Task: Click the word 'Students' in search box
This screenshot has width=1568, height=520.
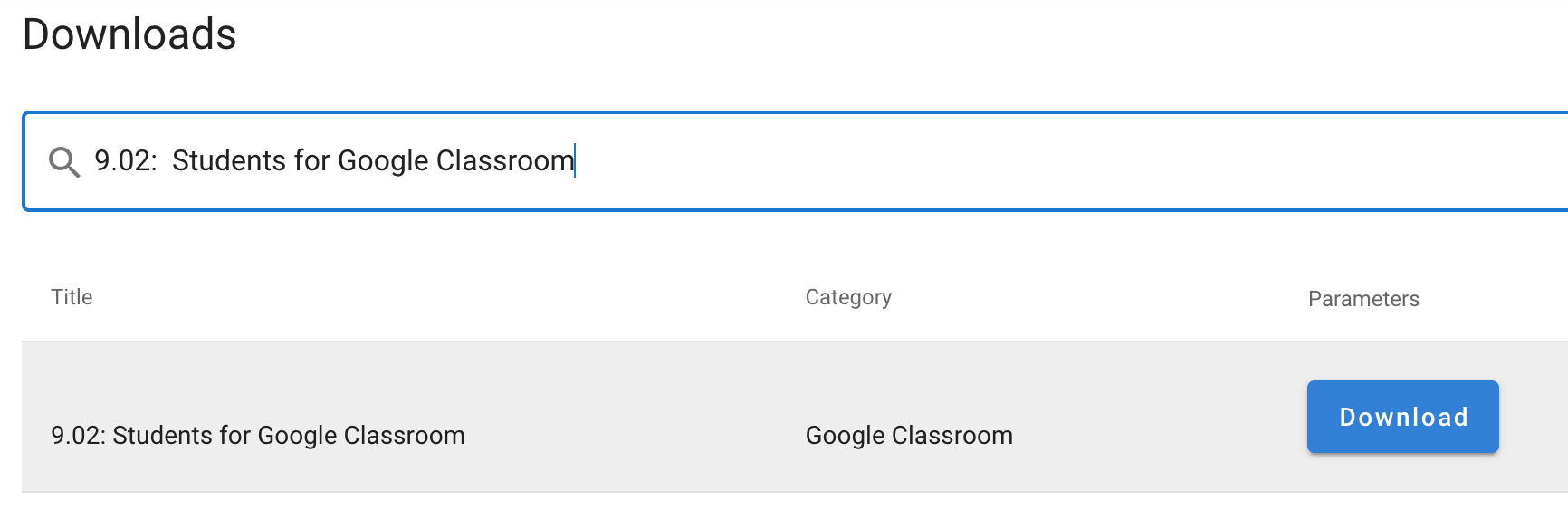Action: tap(229, 160)
